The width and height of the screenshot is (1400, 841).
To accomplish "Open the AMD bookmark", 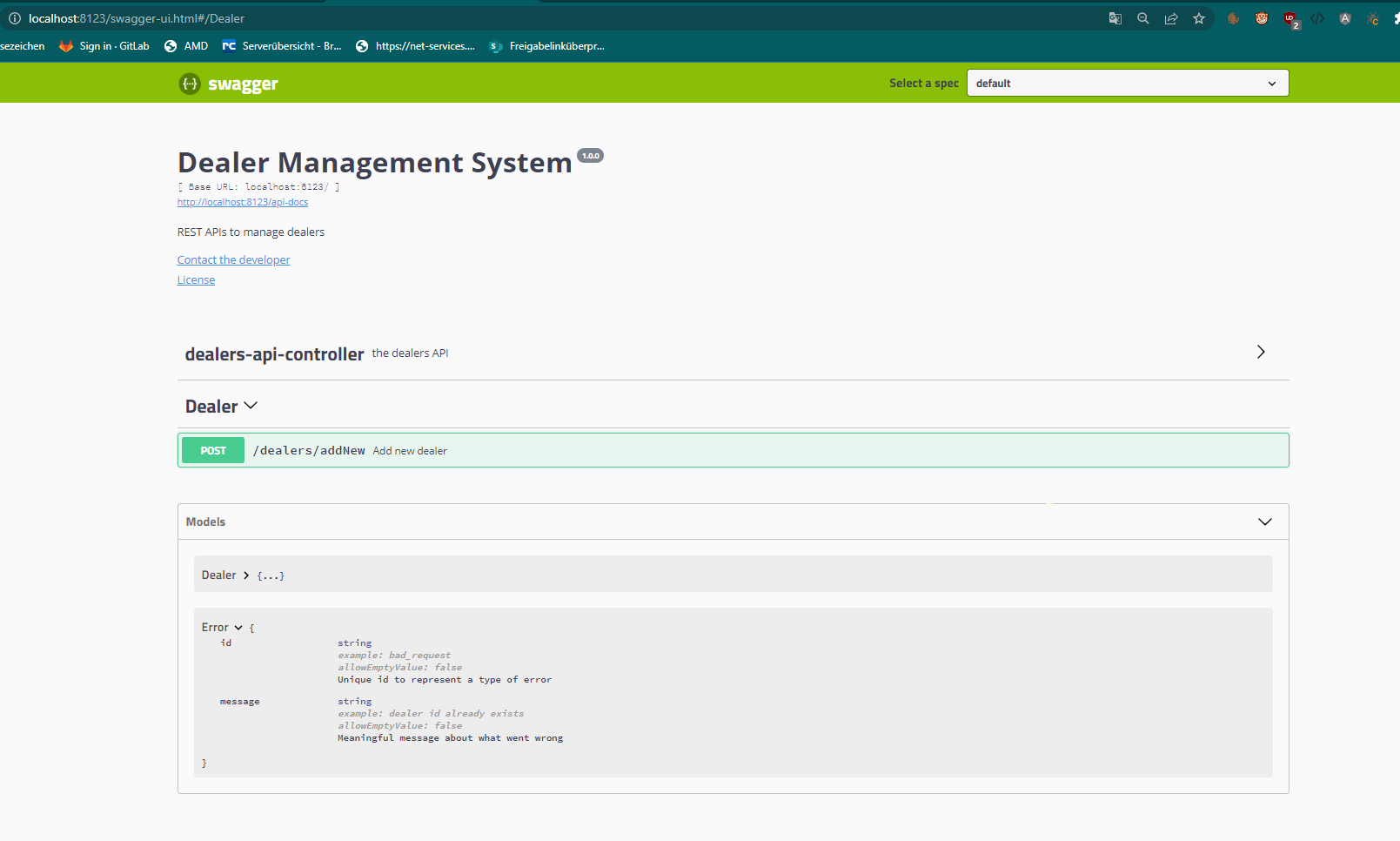I will [x=186, y=46].
